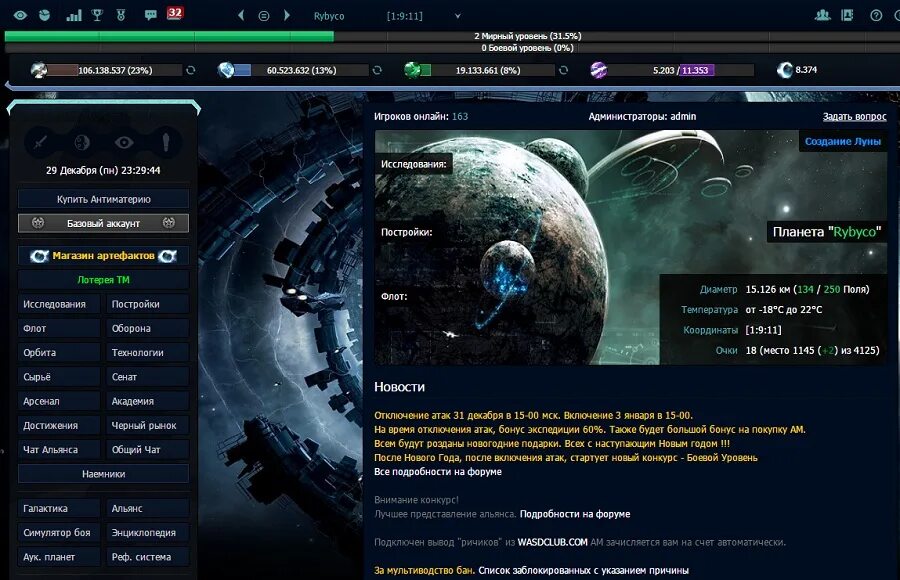Click the 2 Мирный уровень progress bar
The height and width of the screenshot is (580, 900).
coord(452,36)
